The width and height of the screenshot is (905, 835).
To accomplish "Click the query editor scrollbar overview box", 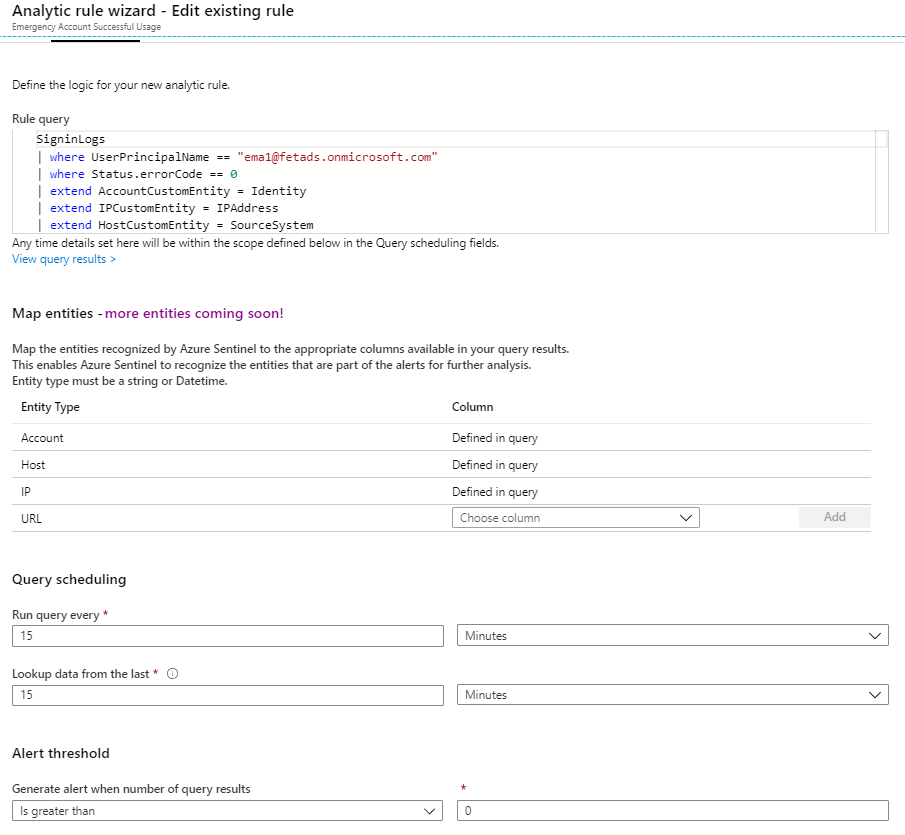I will click(881, 139).
